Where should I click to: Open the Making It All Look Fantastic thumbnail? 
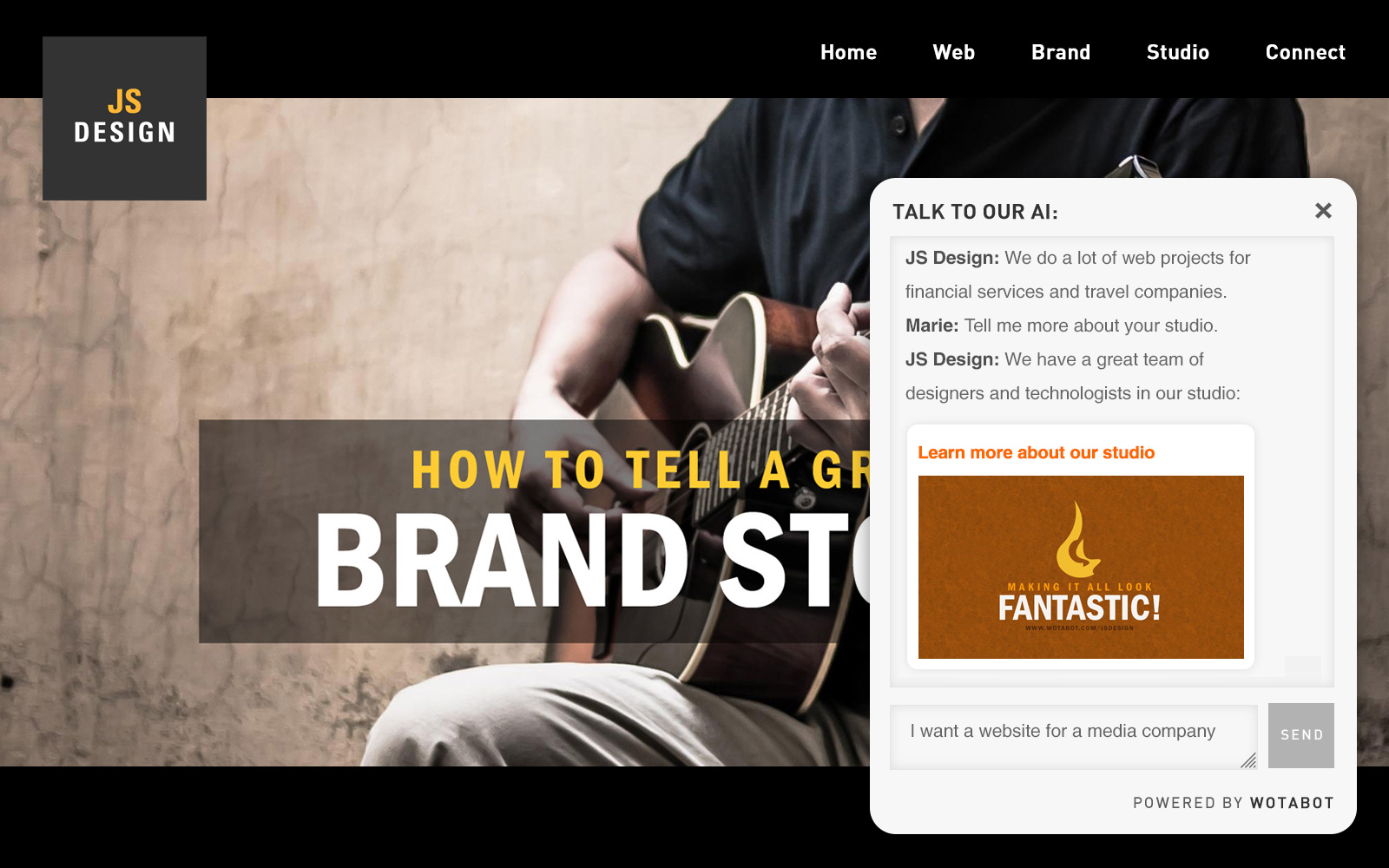(x=1081, y=567)
